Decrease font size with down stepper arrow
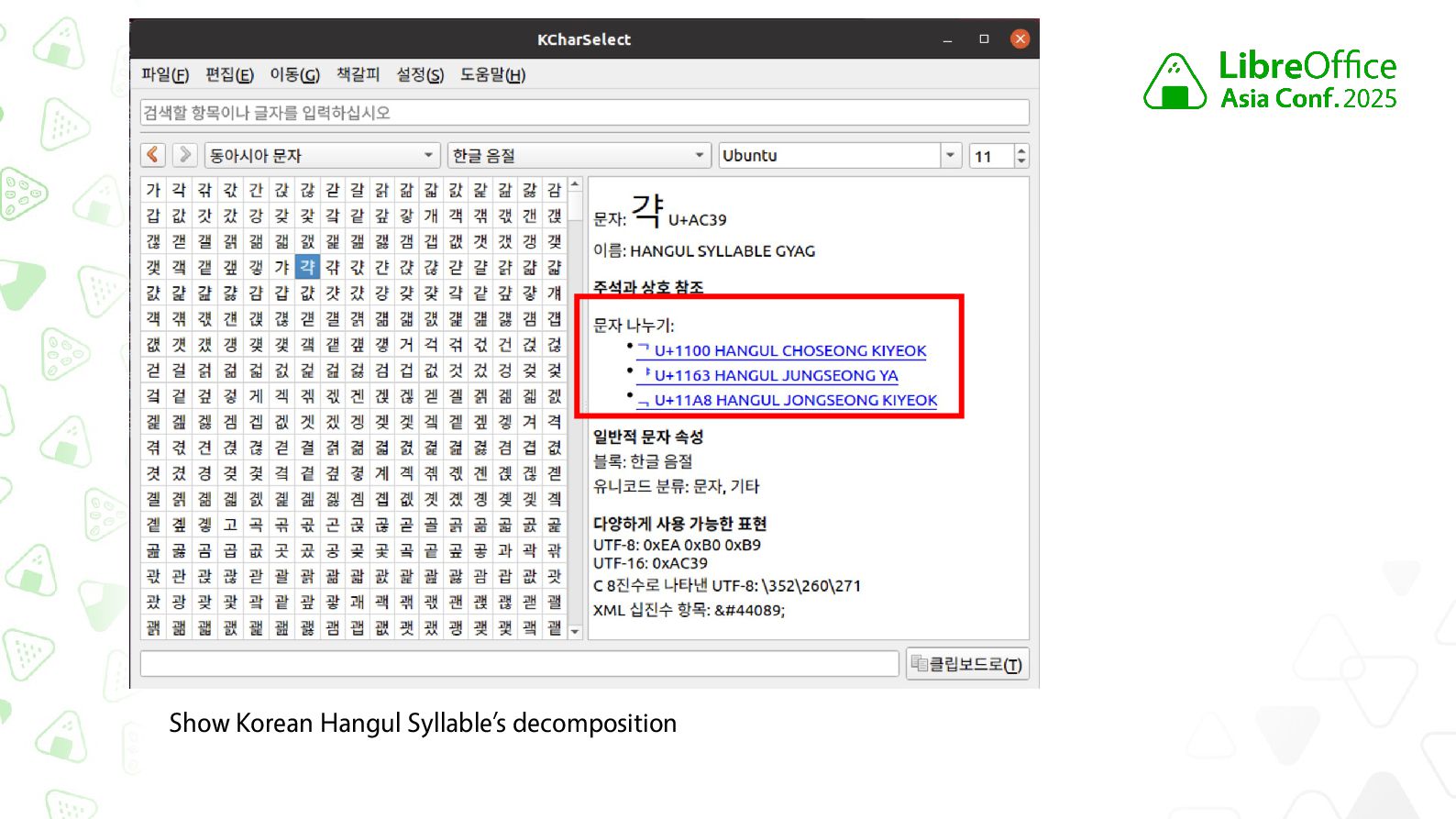 pos(1021,161)
